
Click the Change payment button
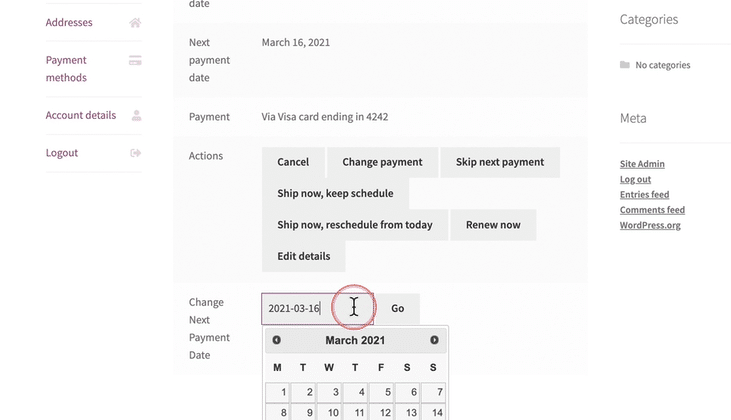[382, 162]
